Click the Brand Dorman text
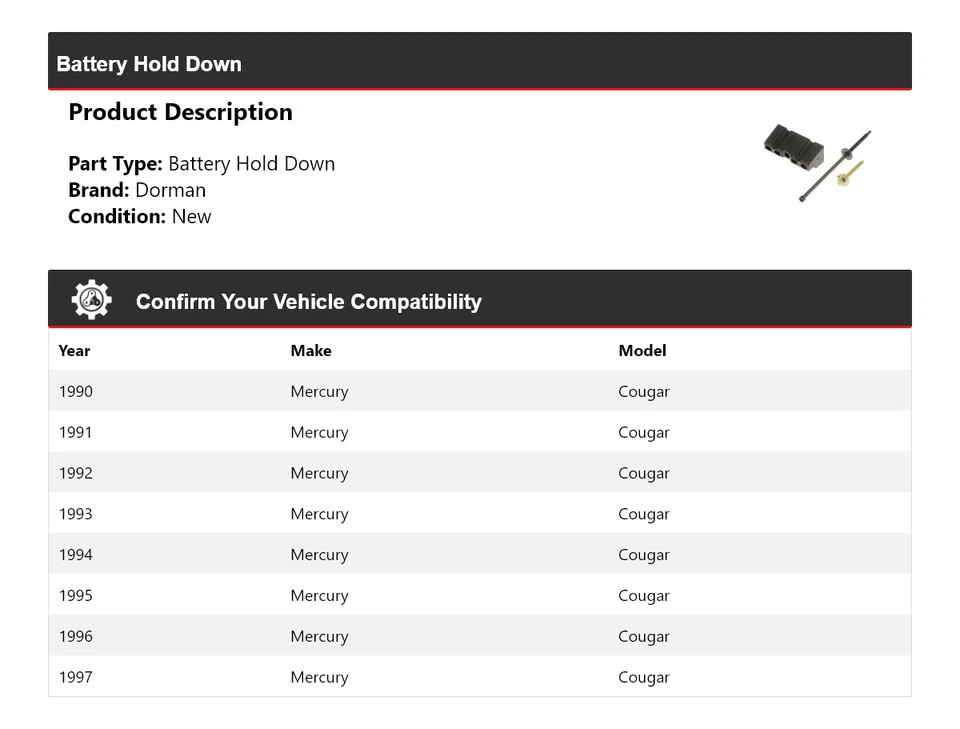The image size is (960, 729). [137, 190]
